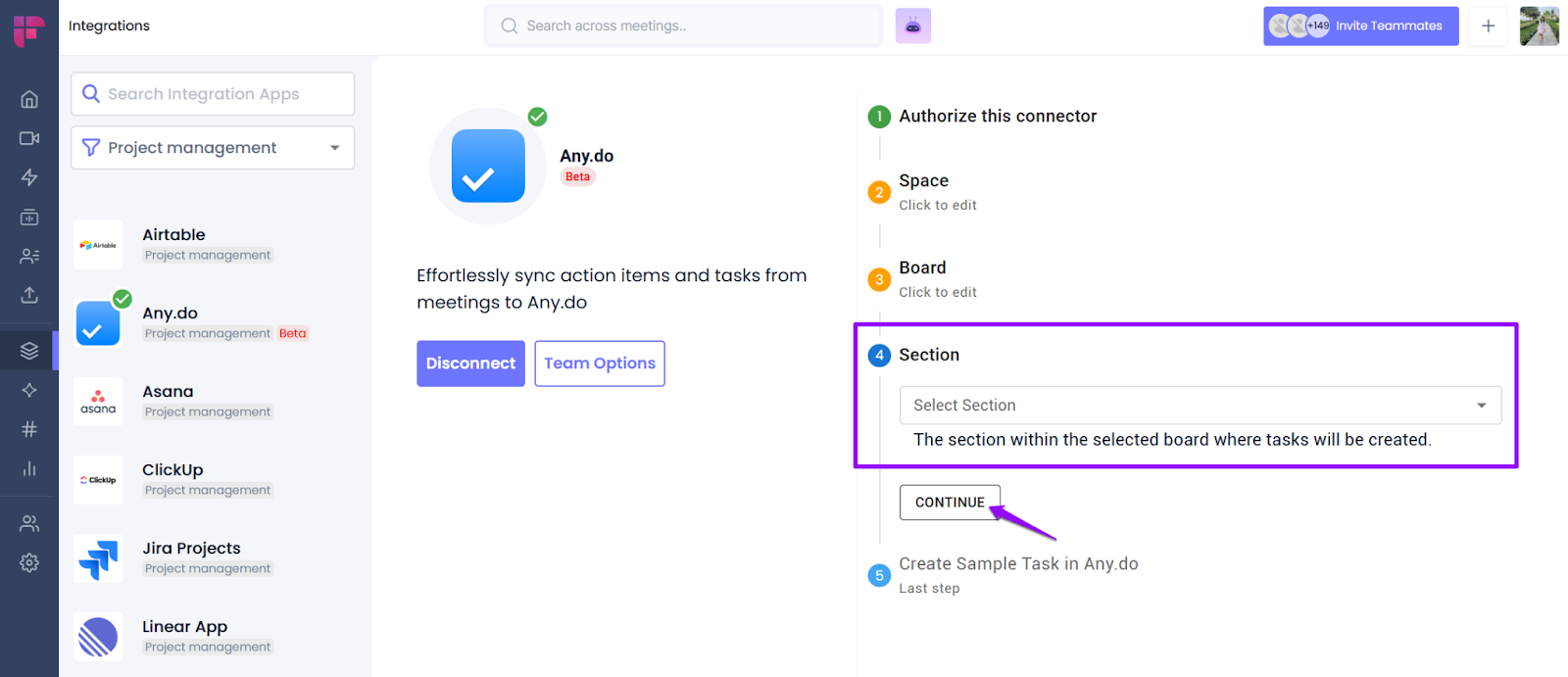Screen dimensions: 1568x677
Task: Open the bar chart analytics icon
Action: (x=29, y=468)
